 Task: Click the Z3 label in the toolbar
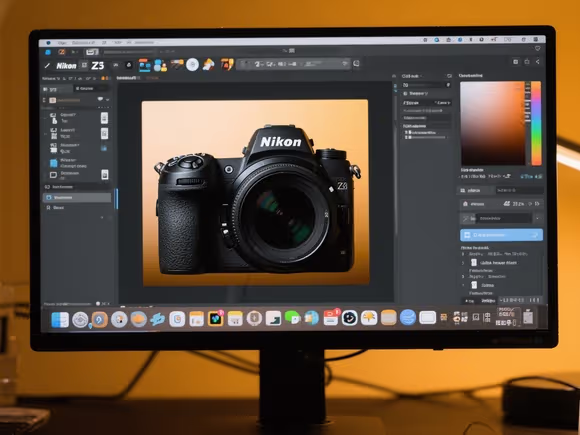[x=98, y=65]
